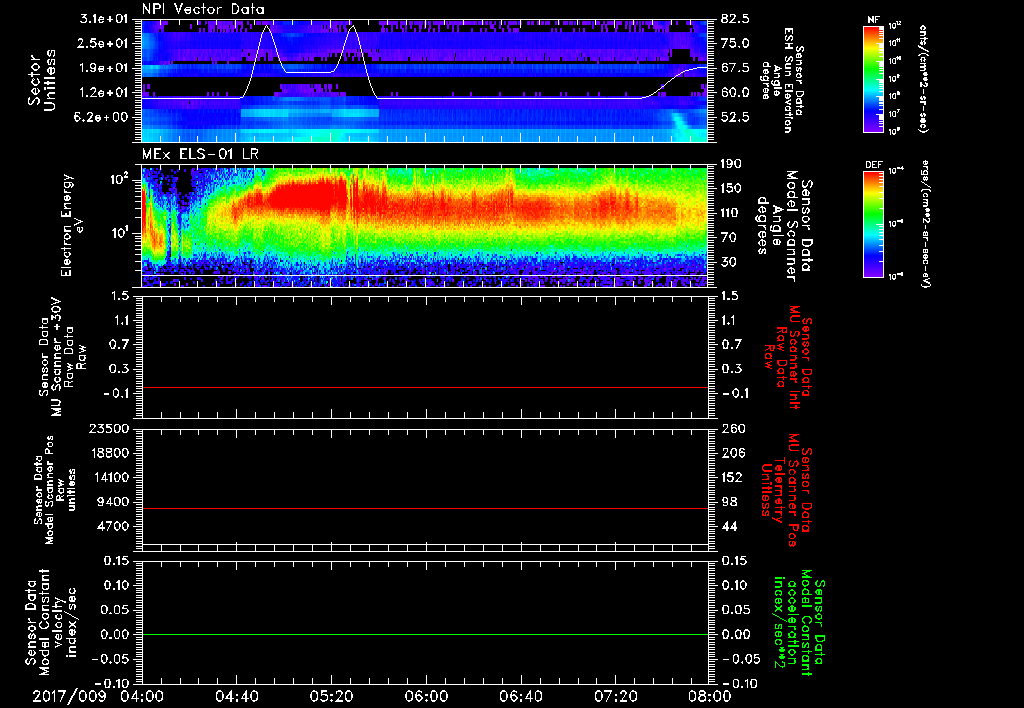Click the '2017/009 04:00' time label
This screenshot has height=708, width=1024.
tap(97, 696)
